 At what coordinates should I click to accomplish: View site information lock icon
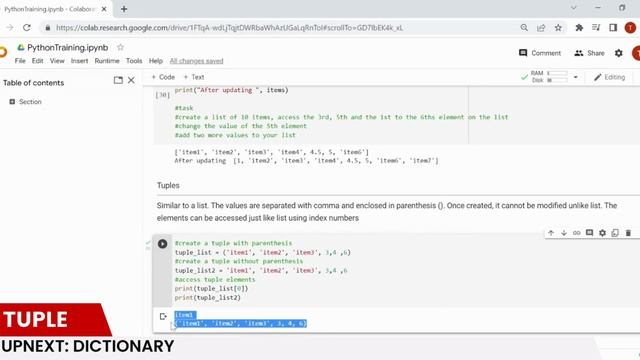coord(48,28)
